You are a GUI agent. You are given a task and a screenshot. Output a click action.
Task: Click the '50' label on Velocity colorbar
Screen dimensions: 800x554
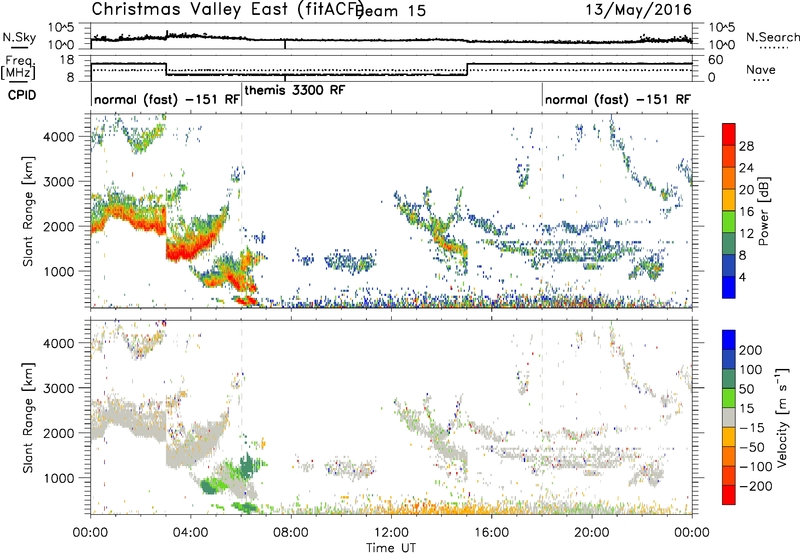(x=746, y=389)
